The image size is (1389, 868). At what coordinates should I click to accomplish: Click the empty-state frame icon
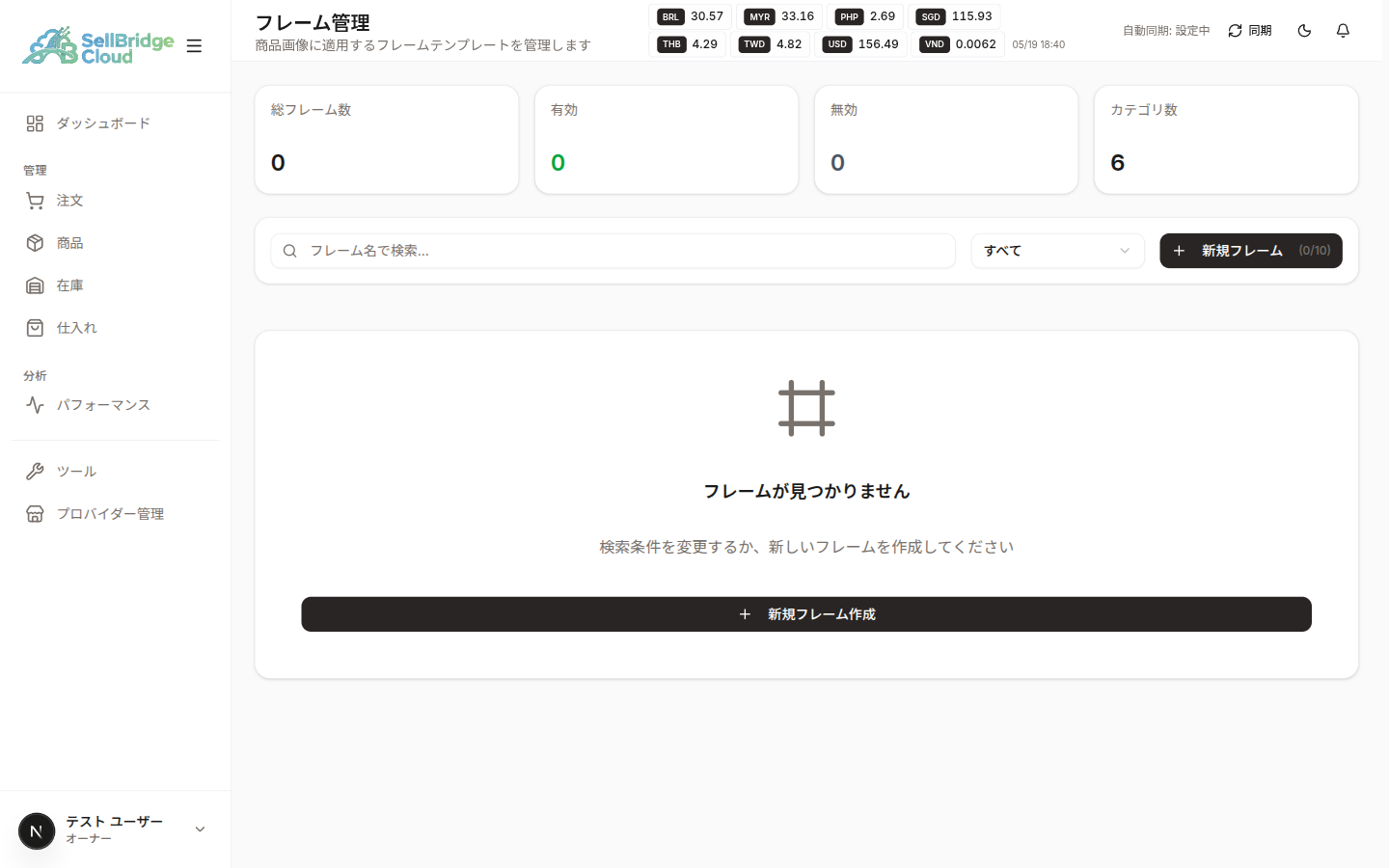(x=806, y=408)
